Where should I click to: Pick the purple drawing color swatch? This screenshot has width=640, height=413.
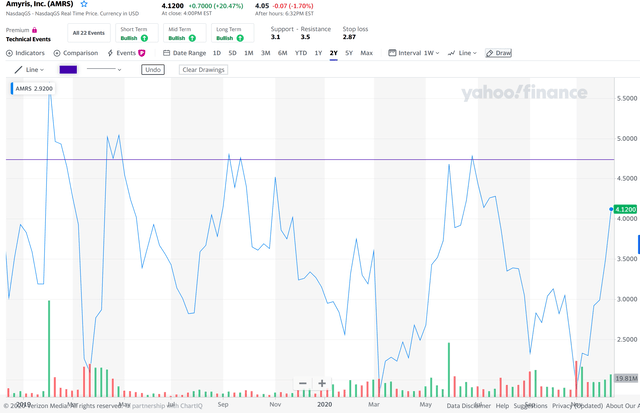pyautogui.click(x=68, y=70)
